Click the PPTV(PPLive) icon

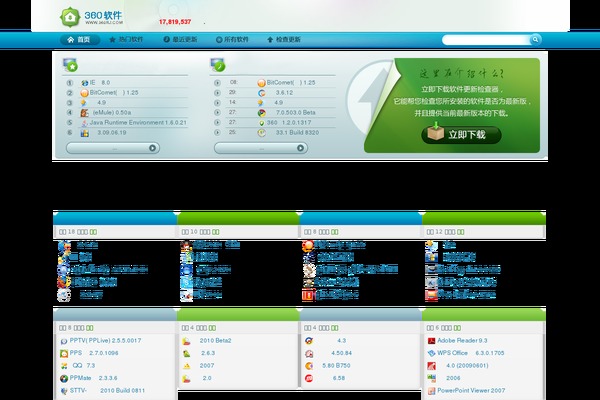point(64,341)
